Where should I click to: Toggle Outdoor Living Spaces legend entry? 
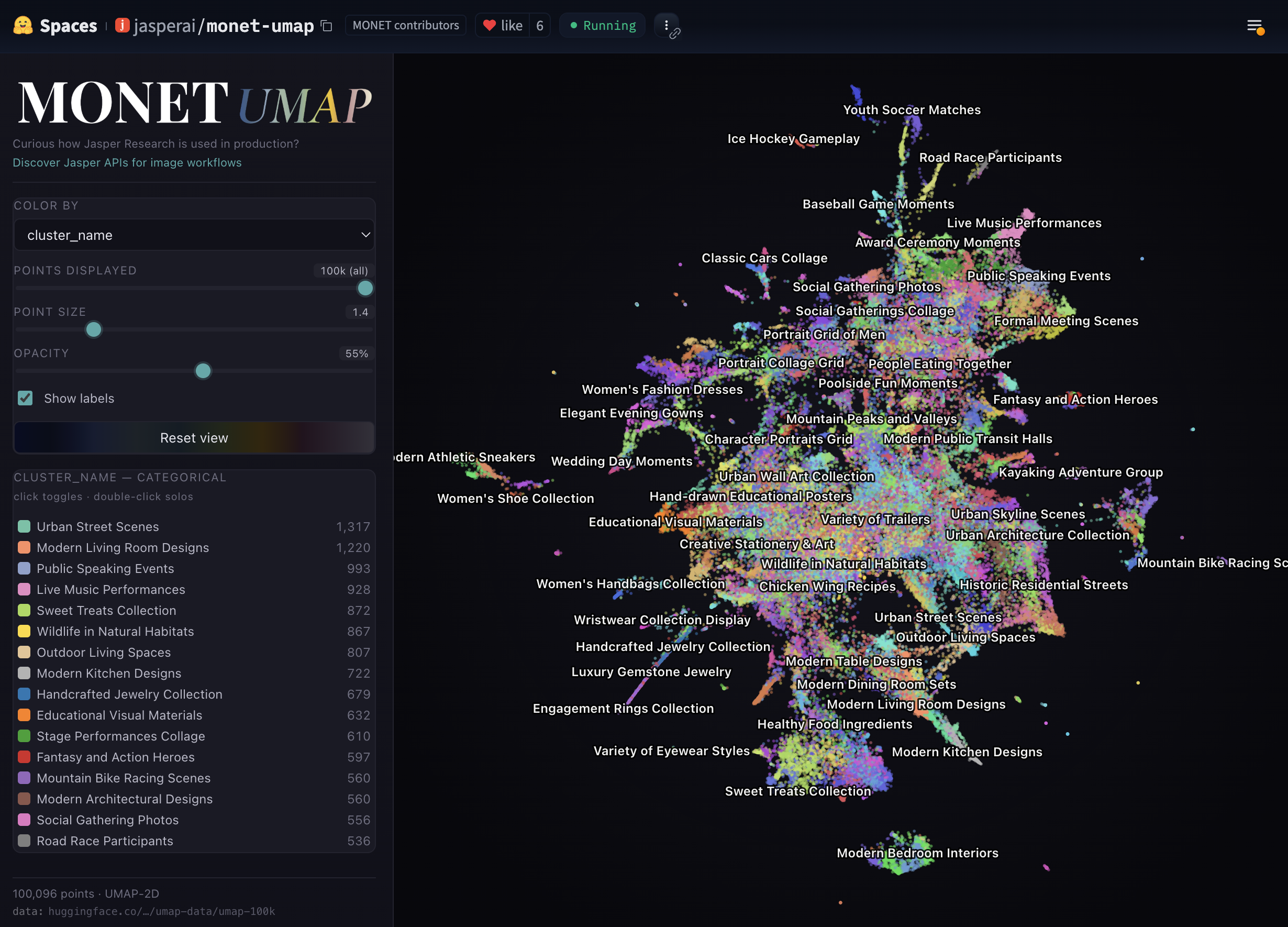click(194, 653)
